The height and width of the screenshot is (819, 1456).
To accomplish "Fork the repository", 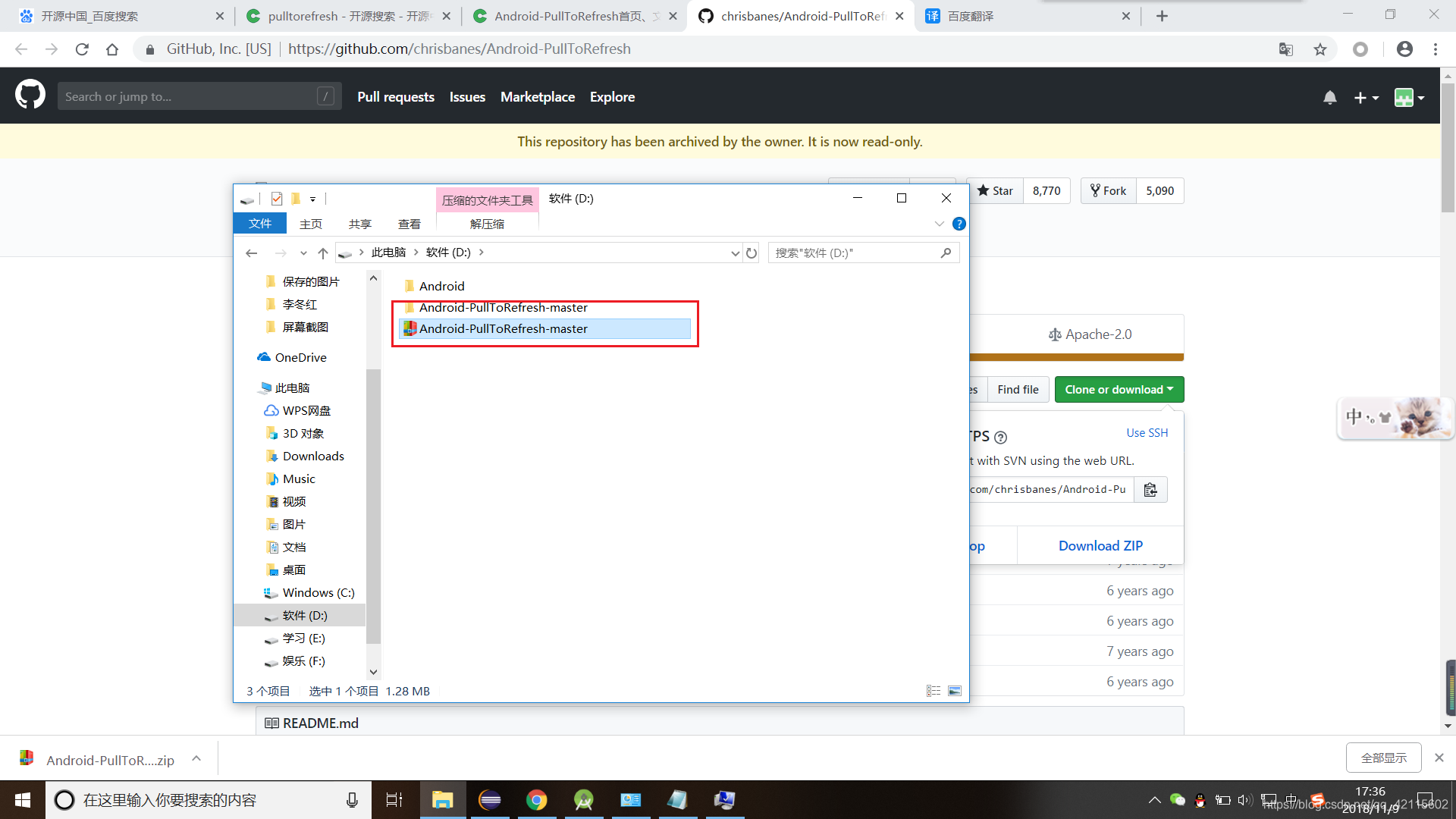I will pyautogui.click(x=1108, y=191).
